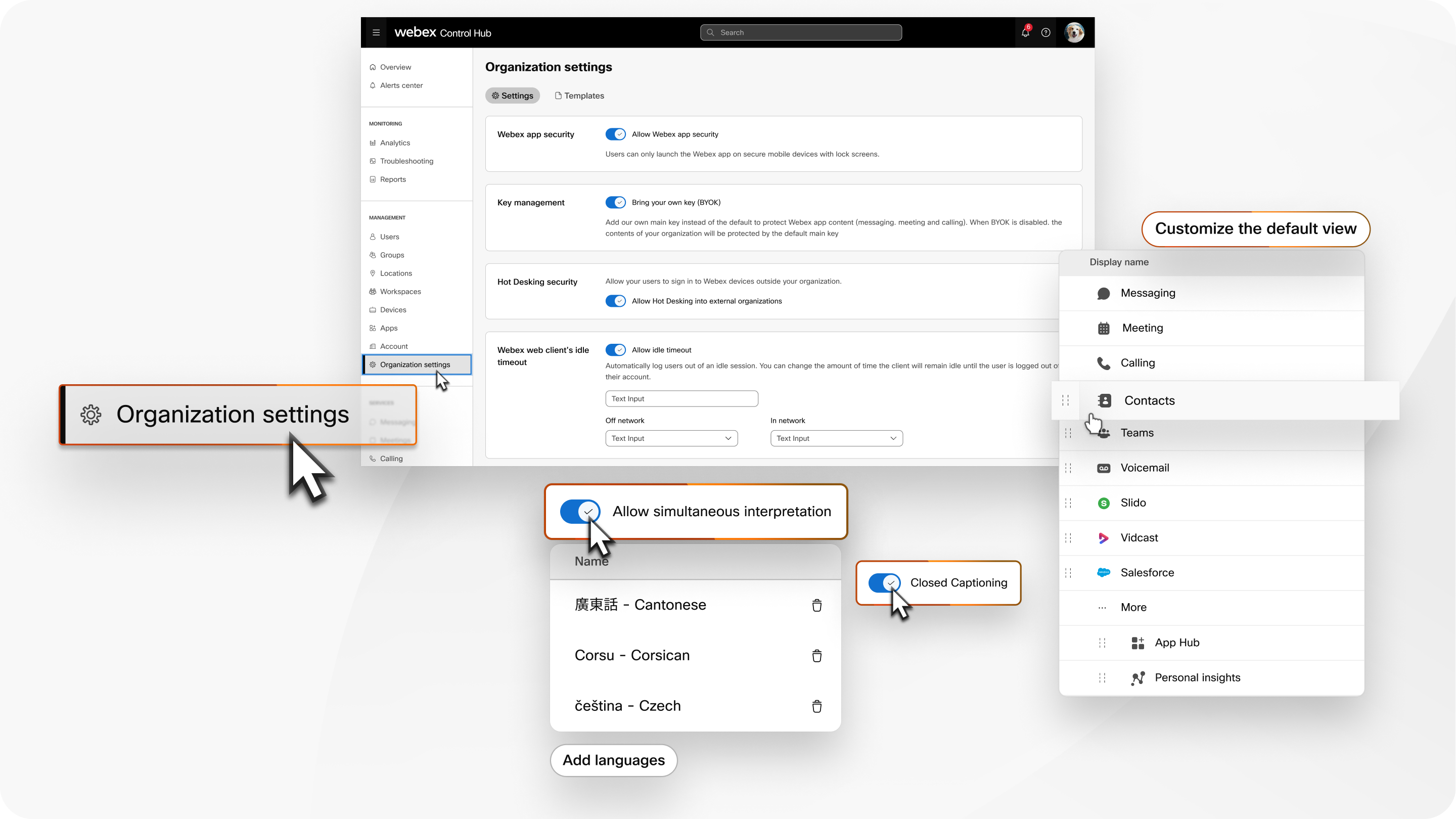
Task: Navigate to the Users page
Action: point(389,236)
